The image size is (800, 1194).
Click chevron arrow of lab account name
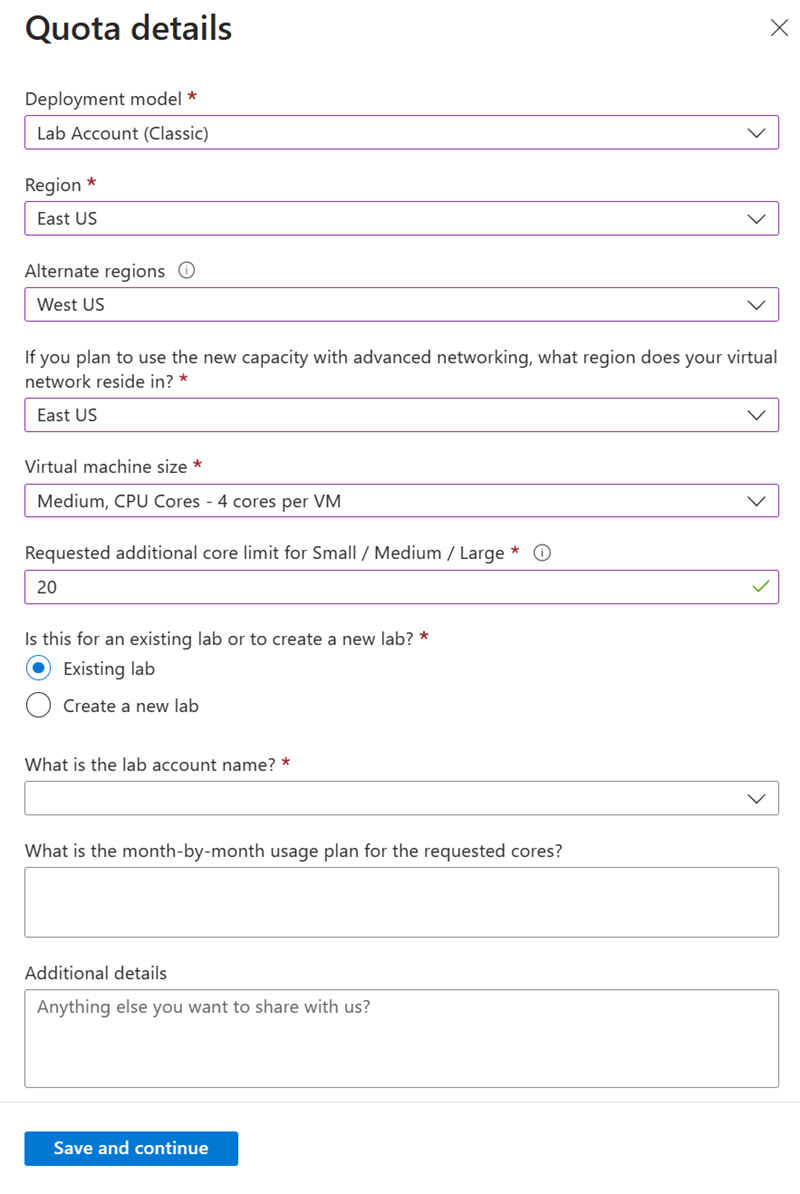pyautogui.click(x=756, y=799)
